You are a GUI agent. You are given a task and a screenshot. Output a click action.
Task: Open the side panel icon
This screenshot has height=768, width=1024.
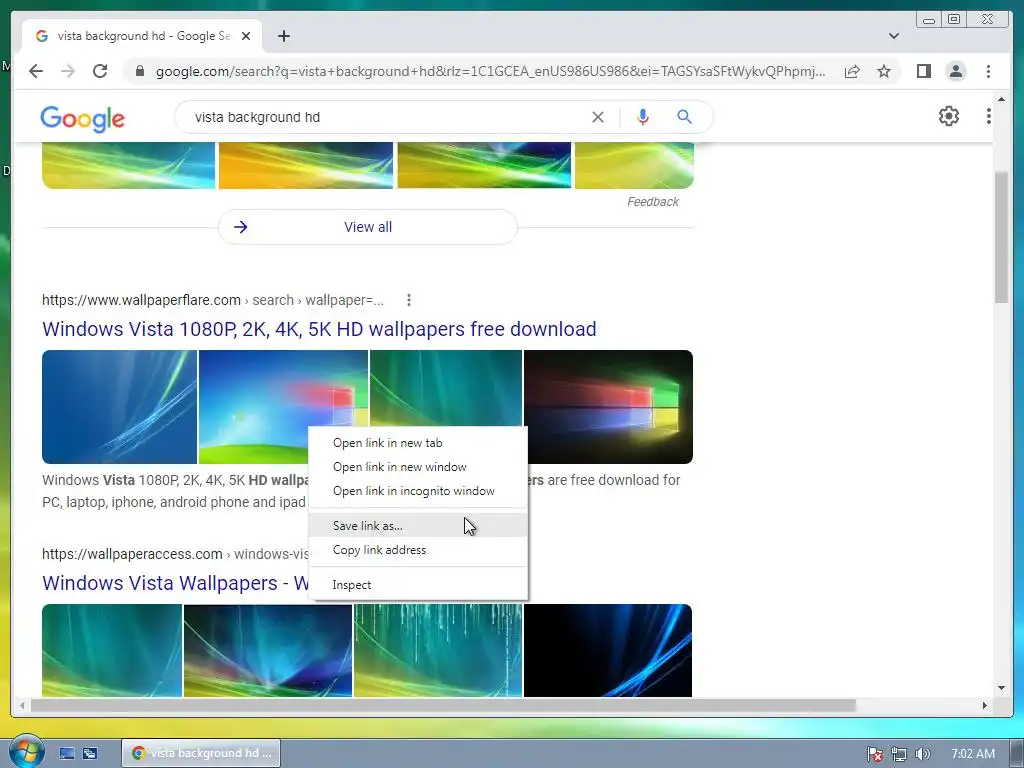click(923, 71)
